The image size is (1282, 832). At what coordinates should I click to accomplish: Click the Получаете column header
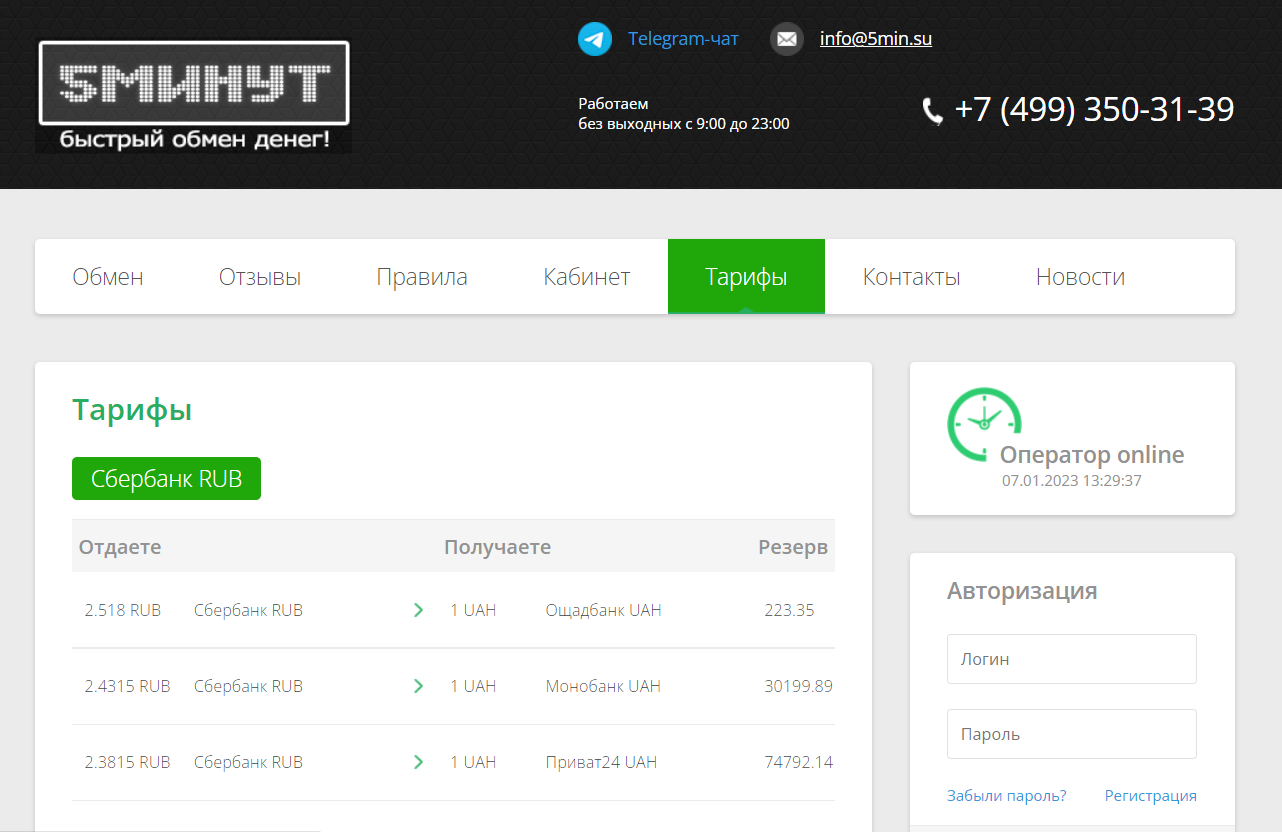(x=497, y=547)
